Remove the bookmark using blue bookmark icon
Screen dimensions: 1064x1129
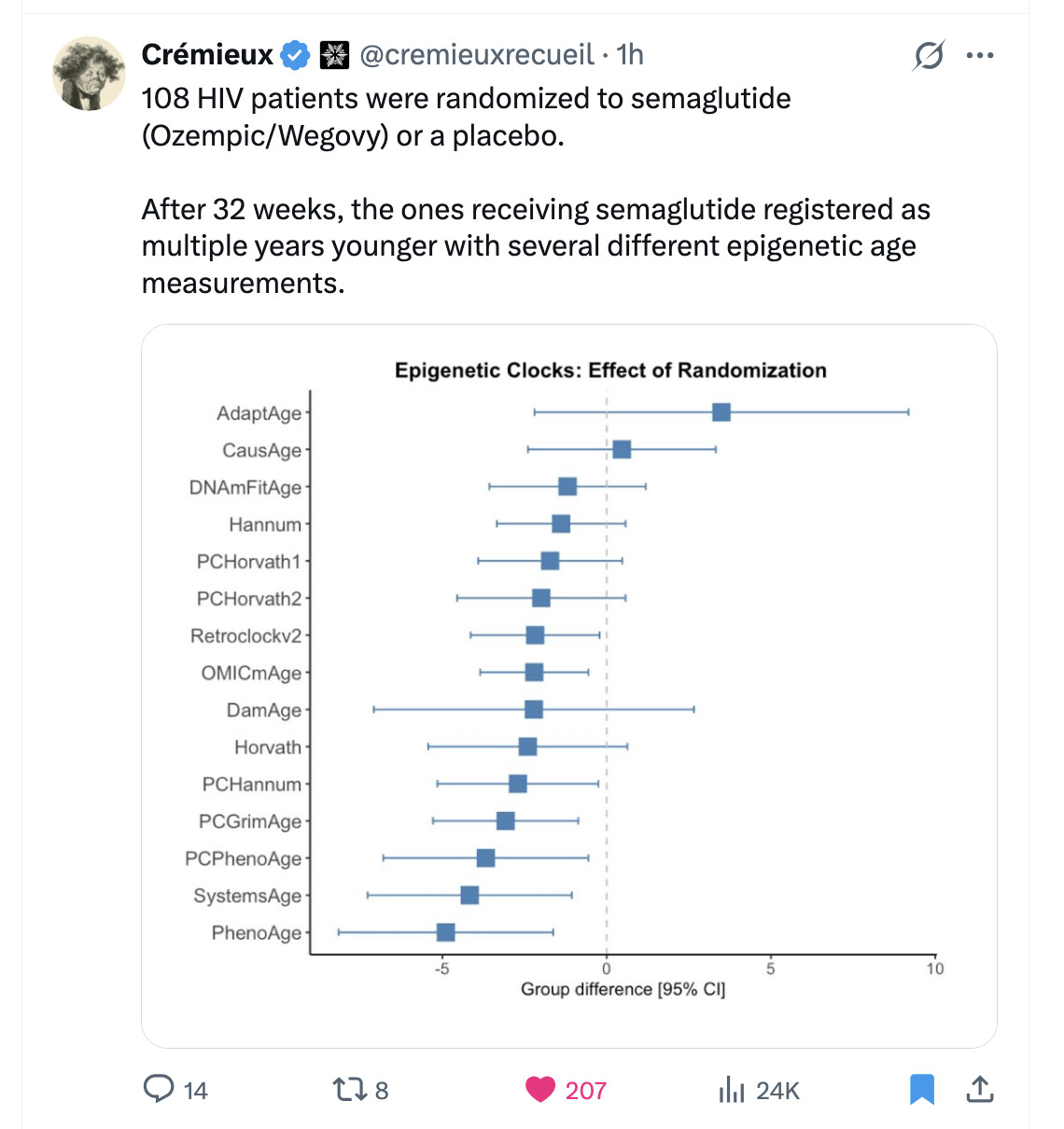pos(922,1089)
